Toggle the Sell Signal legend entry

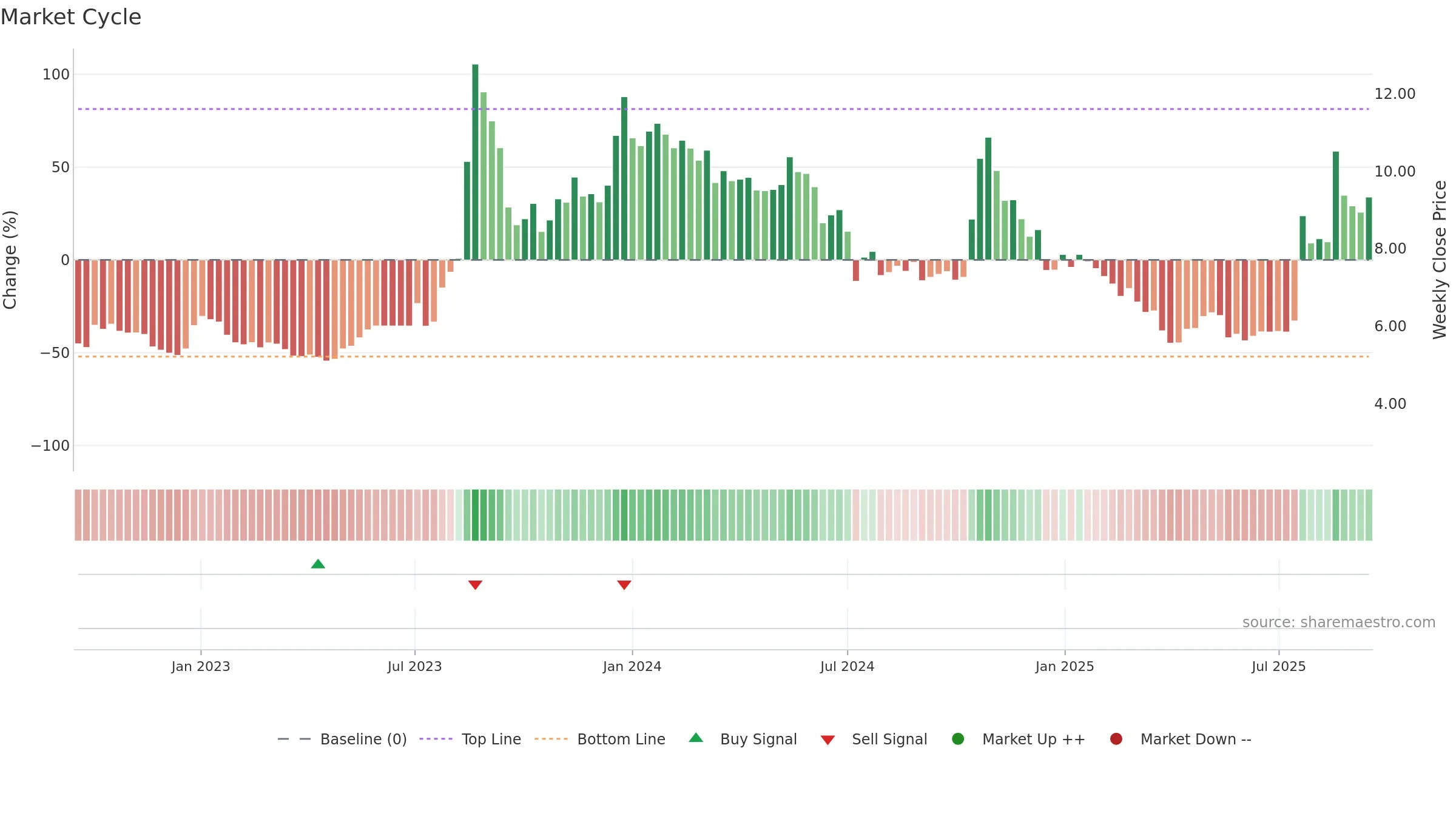click(874, 739)
